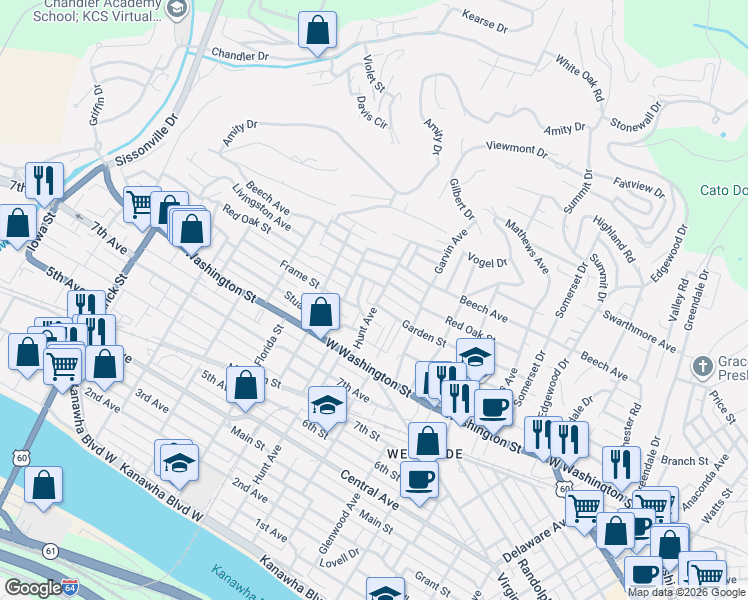748x600 pixels.
Task: Click the coffee cup marker on W Washington St
Action: click(x=493, y=409)
